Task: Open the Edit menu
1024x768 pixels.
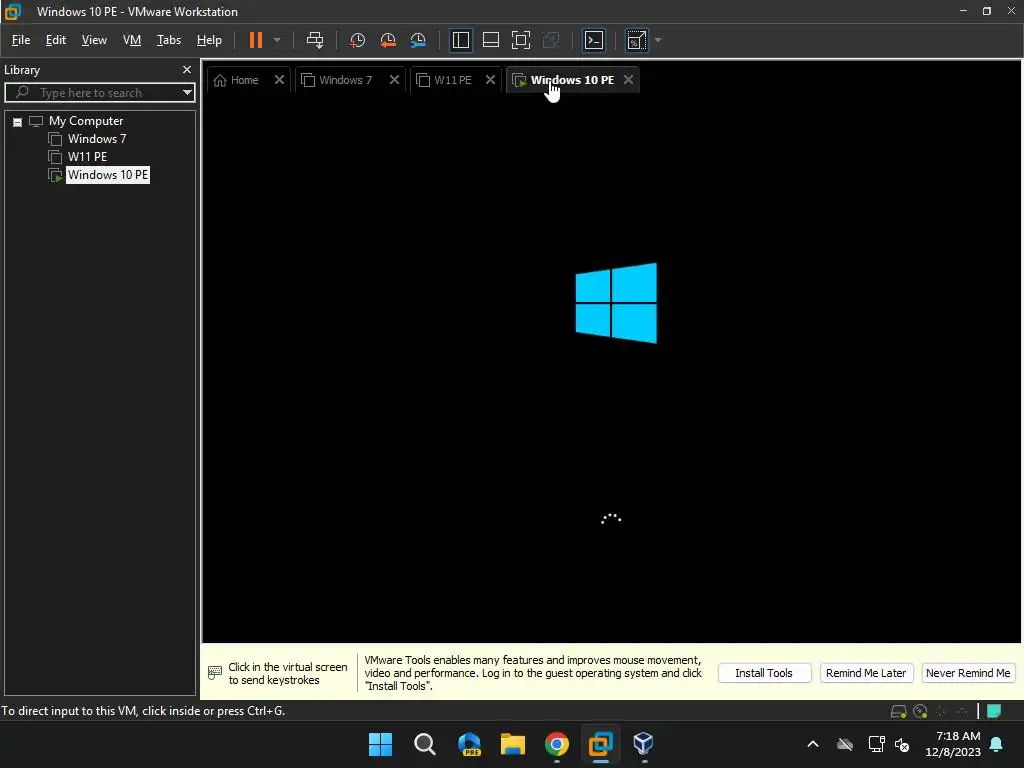Action: click(x=56, y=40)
